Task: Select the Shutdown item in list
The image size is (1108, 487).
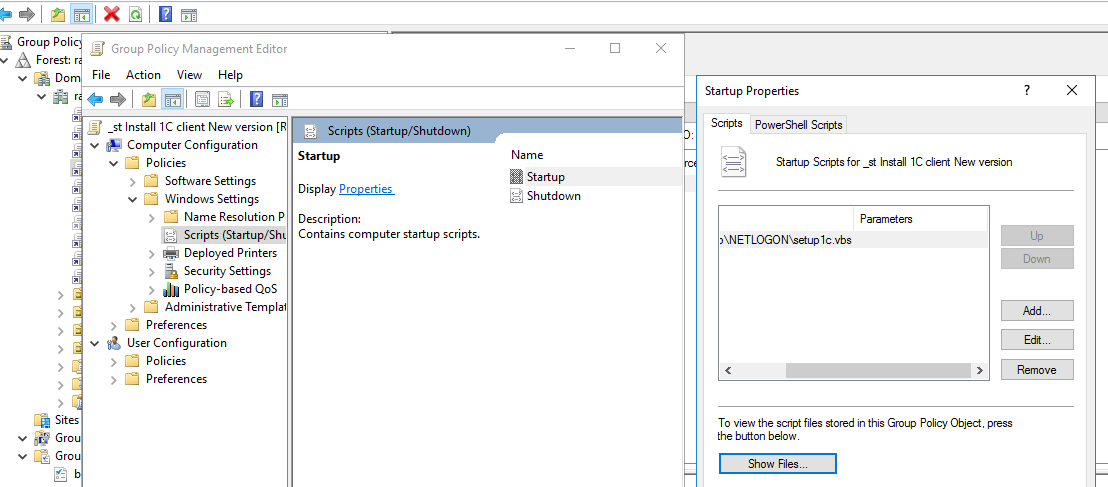Action: pyautogui.click(x=553, y=196)
